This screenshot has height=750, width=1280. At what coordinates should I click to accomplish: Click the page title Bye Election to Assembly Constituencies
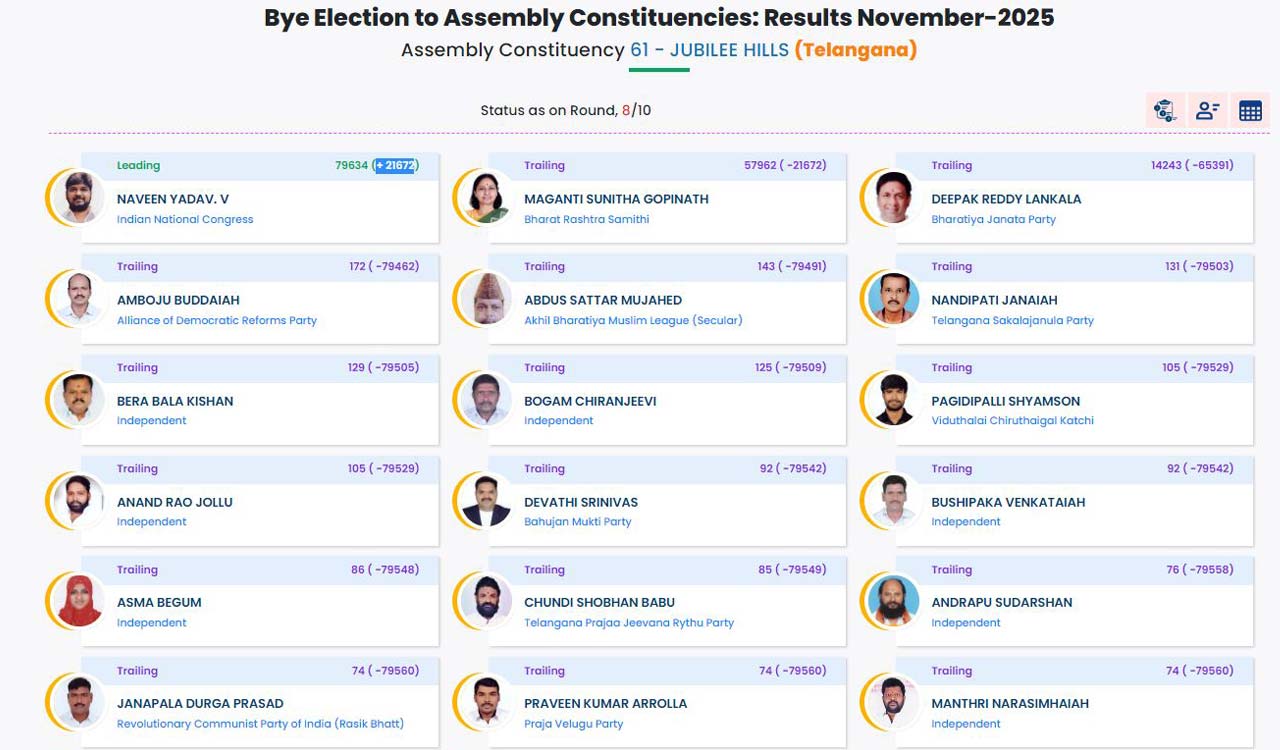coord(658,17)
